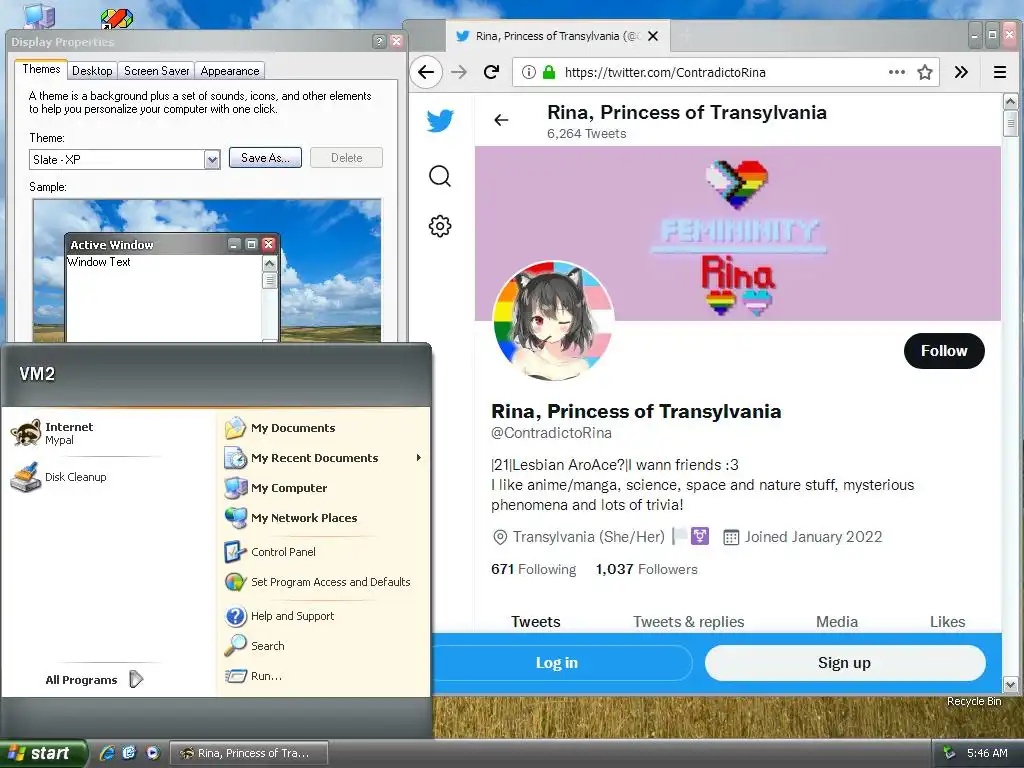Click the Start button
The width and height of the screenshot is (1024, 768).
pyautogui.click(x=43, y=753)
